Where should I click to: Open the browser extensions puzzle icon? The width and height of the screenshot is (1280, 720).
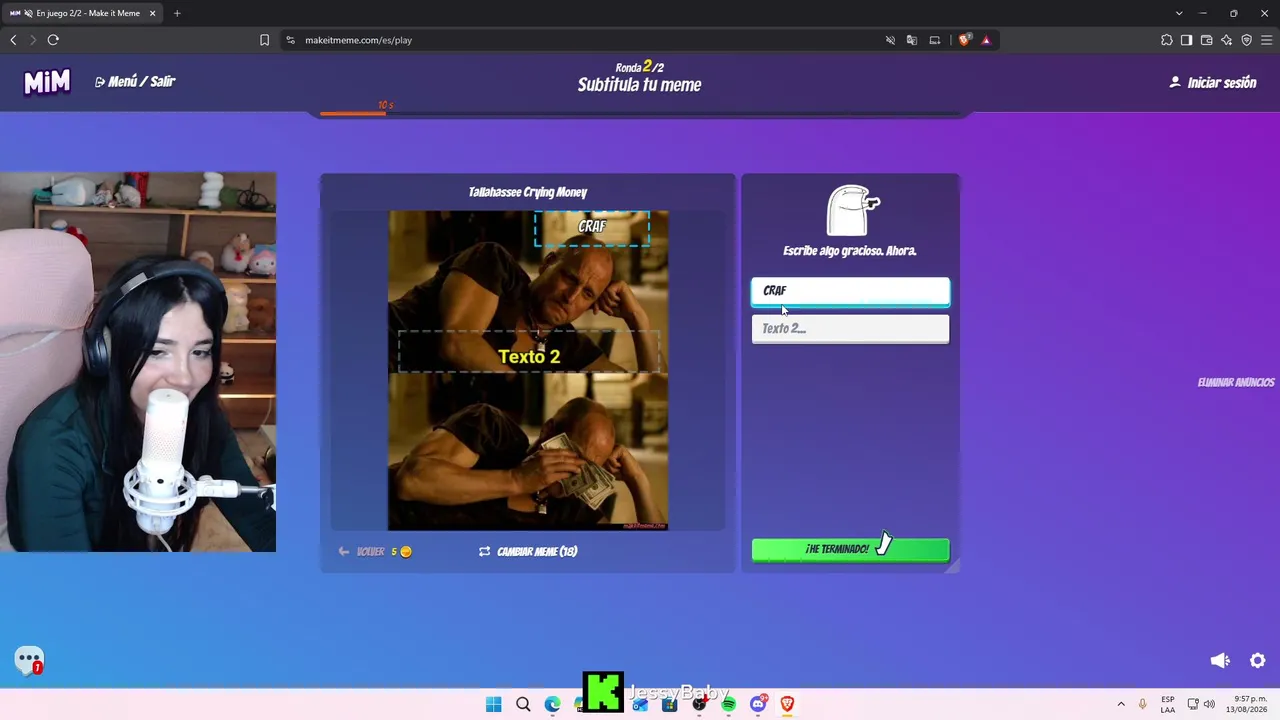click(1166, 40)
